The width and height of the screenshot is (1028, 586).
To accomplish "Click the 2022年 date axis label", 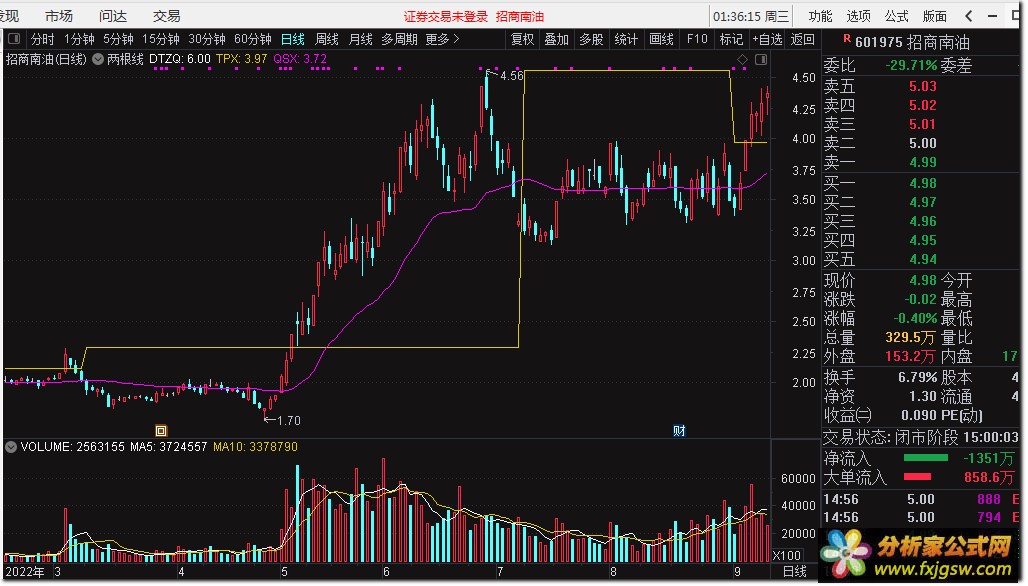I will coord(24,572).
